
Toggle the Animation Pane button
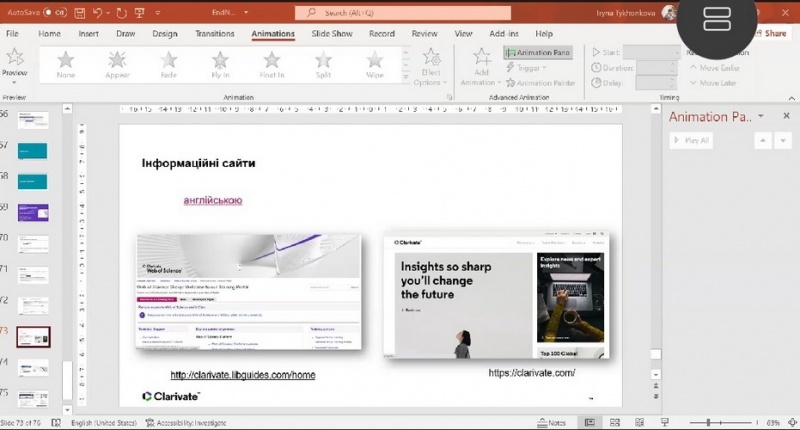[538, 52]
